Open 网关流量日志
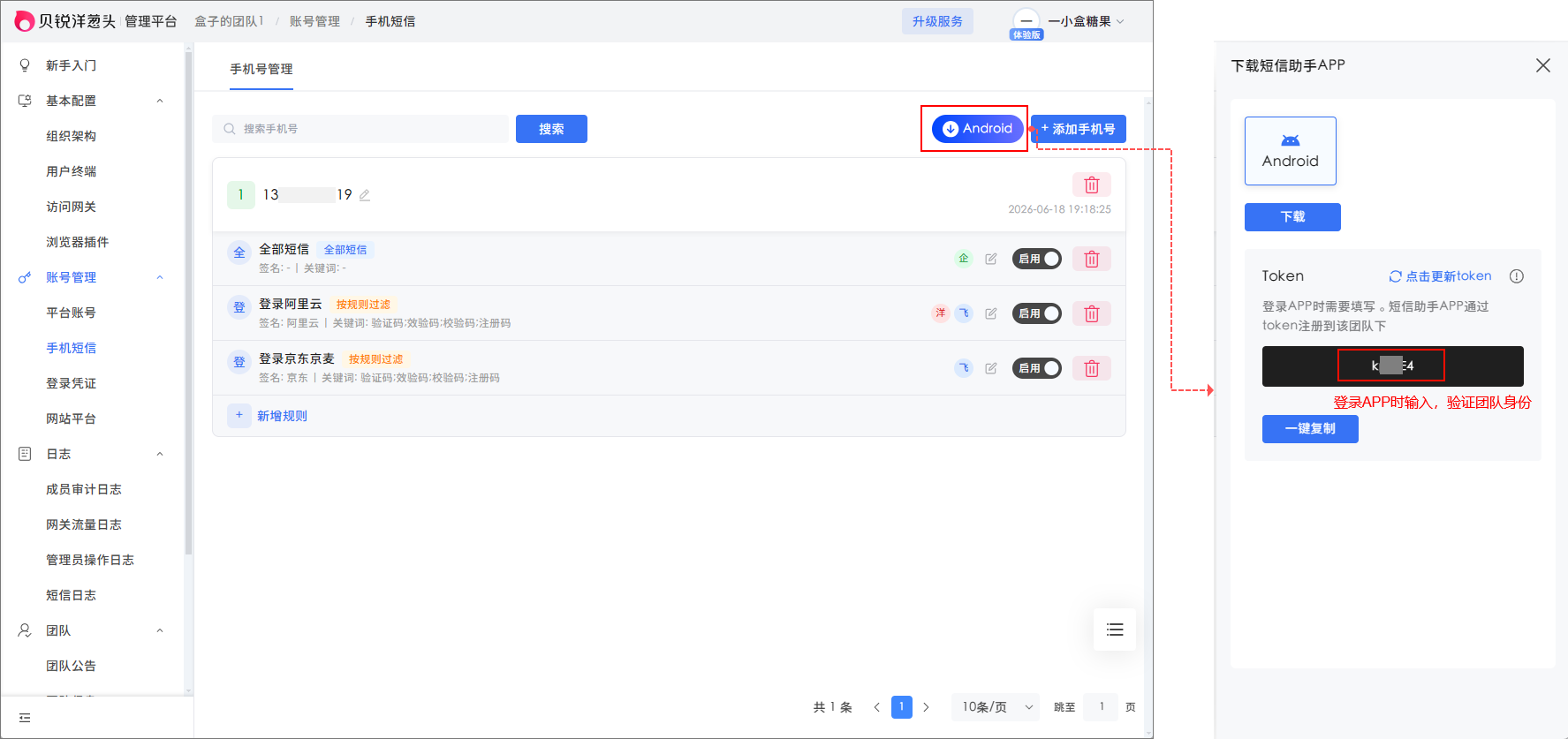The image size is (1568, 739). click(x=83, y=524)
